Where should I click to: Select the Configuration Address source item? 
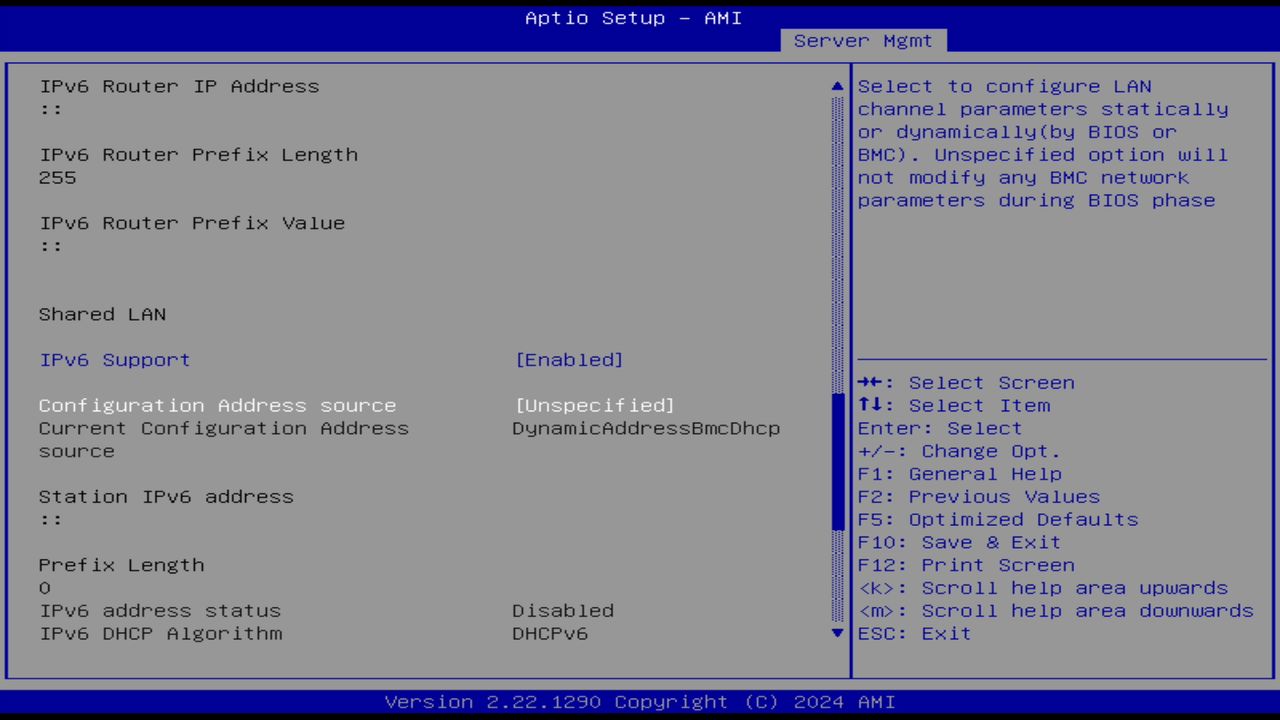pyautogui.click(x=217, y=405)
